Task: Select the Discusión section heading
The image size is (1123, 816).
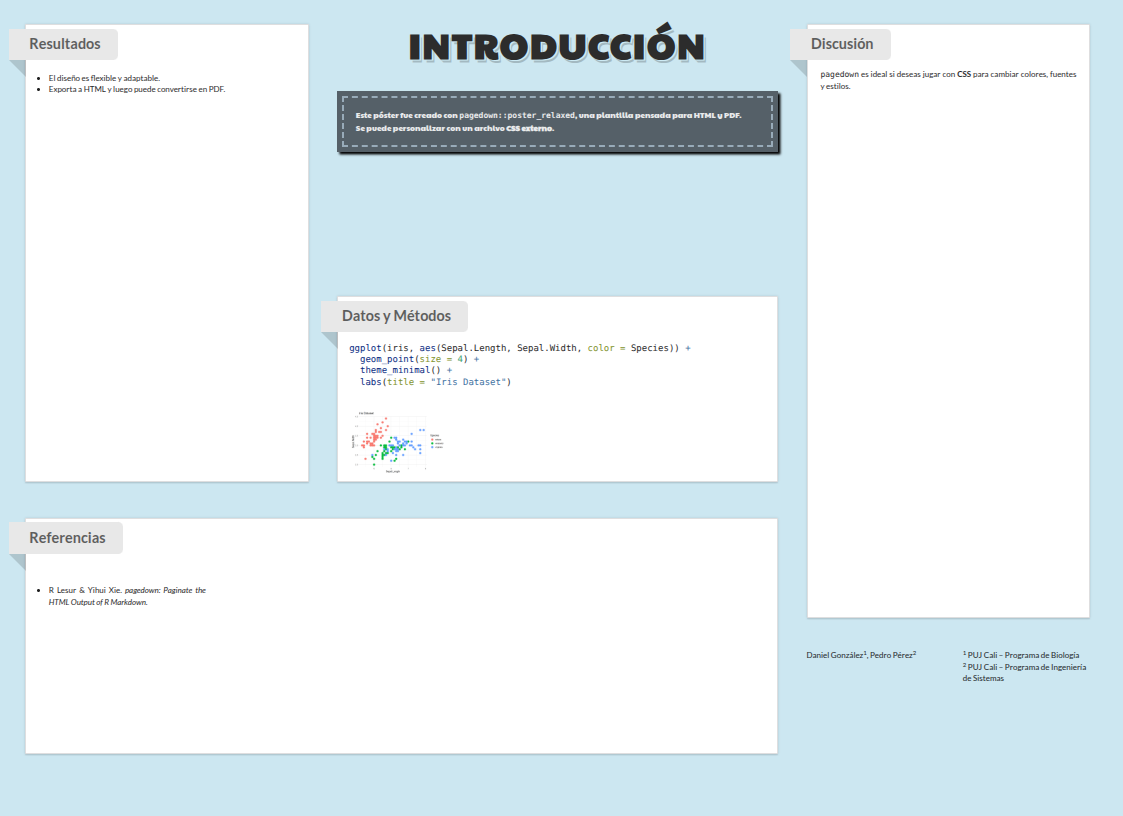Action: click(841, 44)
